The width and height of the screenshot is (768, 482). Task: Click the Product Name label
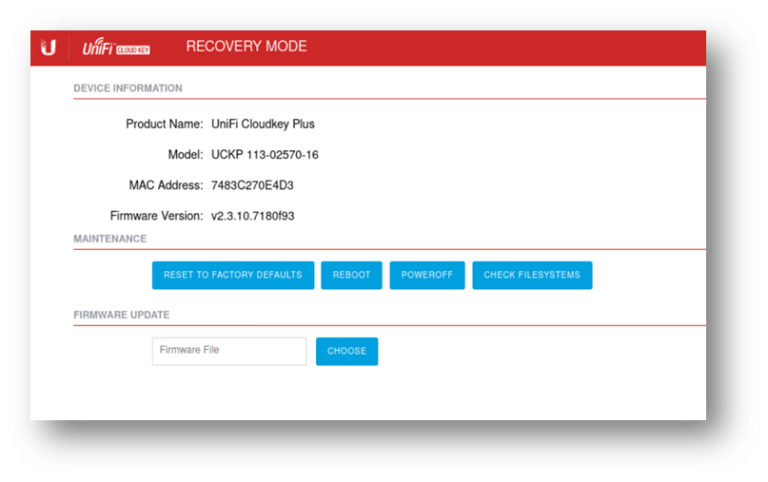164,124
